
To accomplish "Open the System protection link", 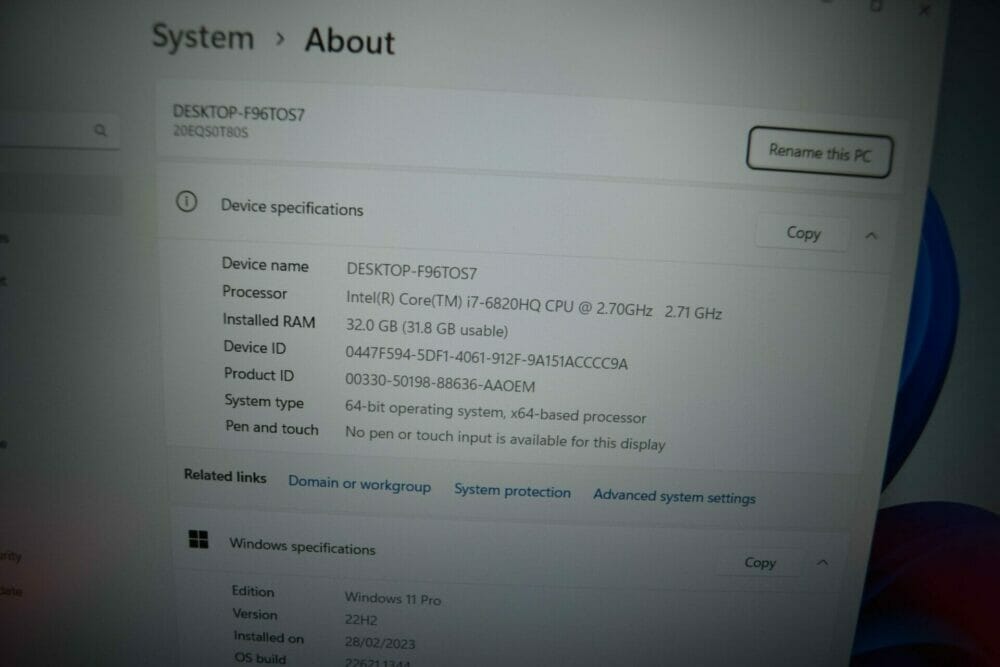I will (x=512, y=491).
